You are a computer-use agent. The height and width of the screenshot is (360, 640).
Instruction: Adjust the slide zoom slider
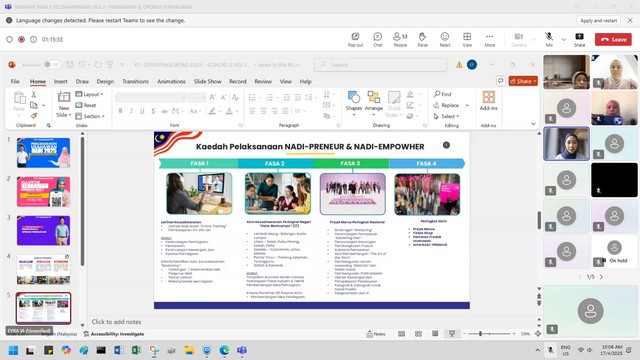(480, 334)
